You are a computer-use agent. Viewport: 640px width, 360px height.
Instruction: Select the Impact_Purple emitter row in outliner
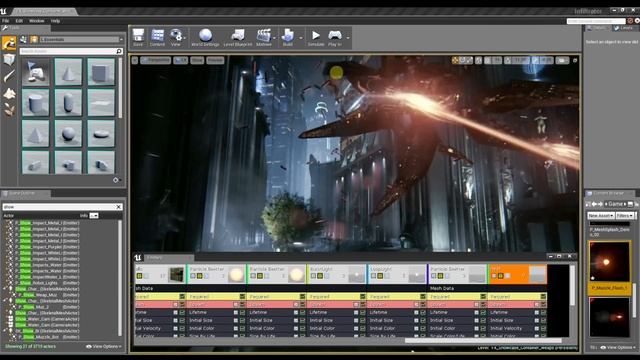(47, 247)
